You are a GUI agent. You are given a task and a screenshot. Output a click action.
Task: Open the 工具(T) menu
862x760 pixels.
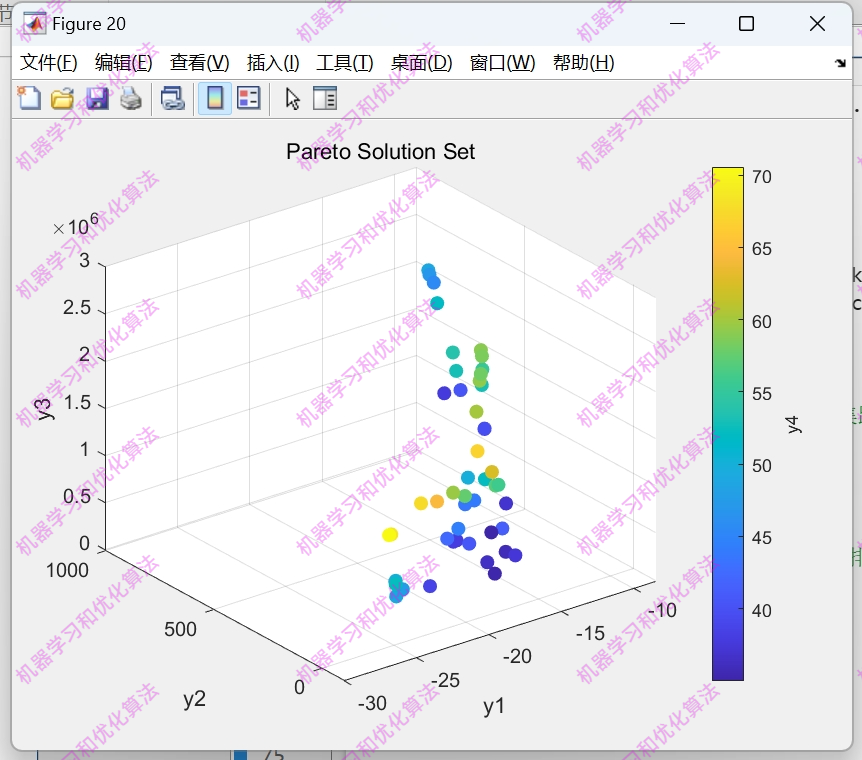[345, 63]
